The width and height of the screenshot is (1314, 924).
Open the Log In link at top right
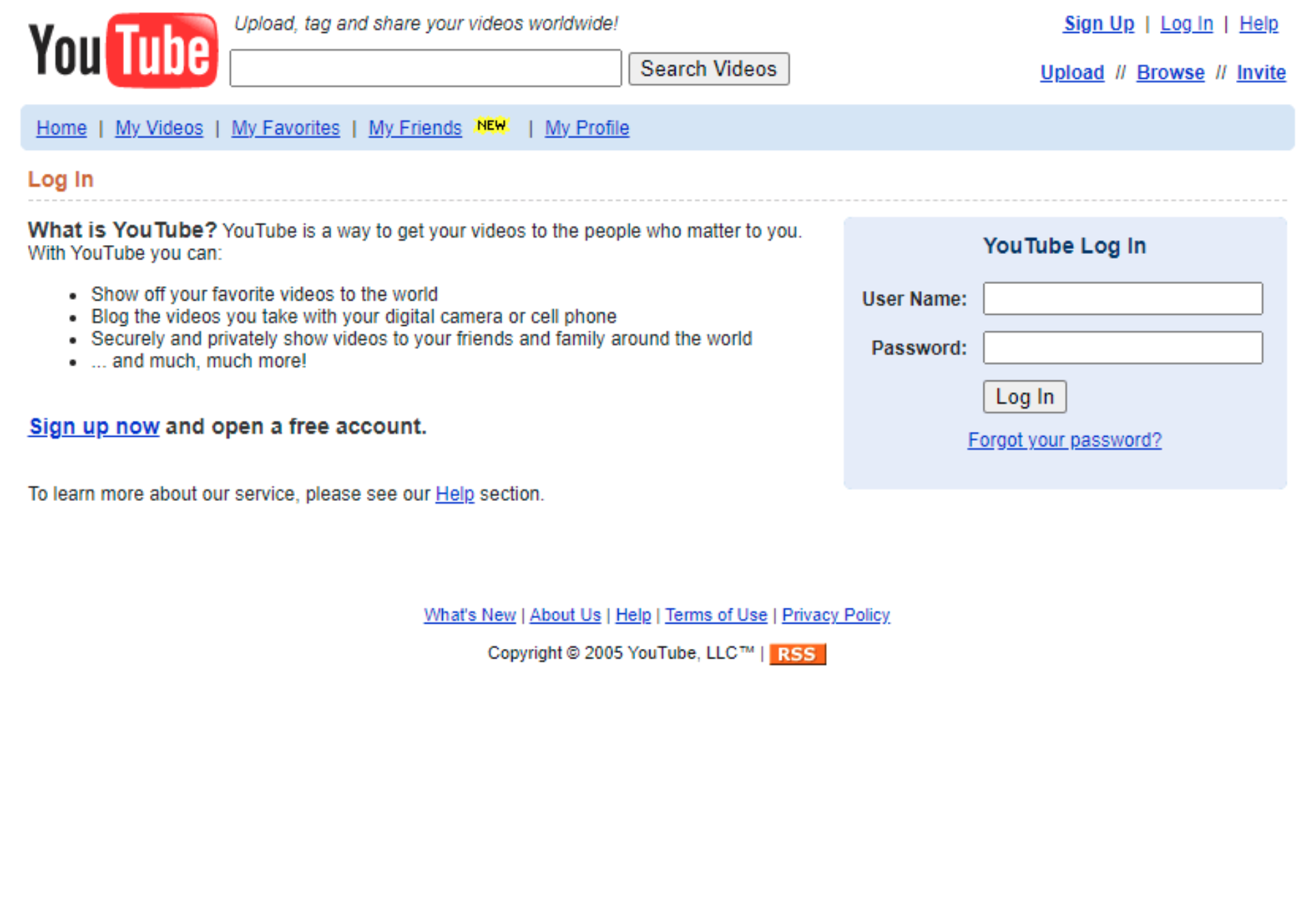point(1187,23)
